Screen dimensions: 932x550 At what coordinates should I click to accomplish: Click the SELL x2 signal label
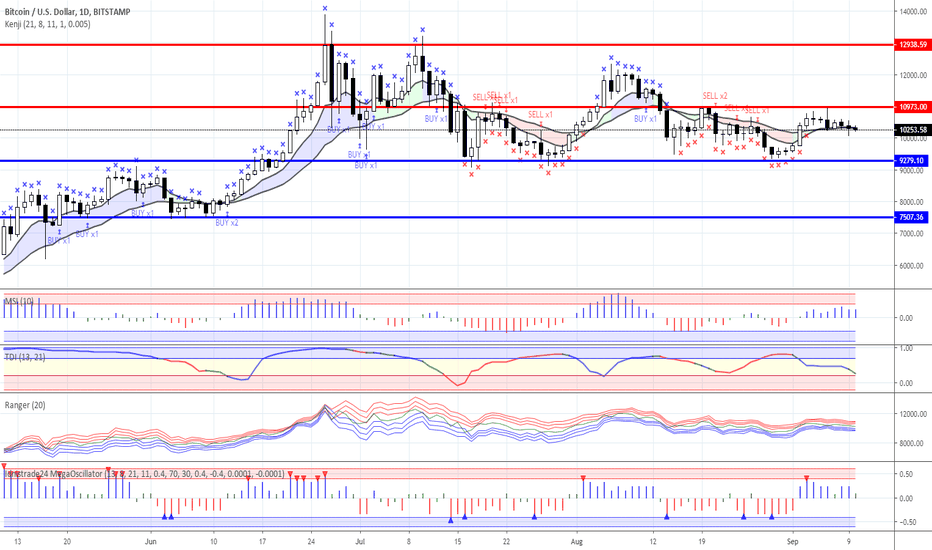click(x=714, y=96)
